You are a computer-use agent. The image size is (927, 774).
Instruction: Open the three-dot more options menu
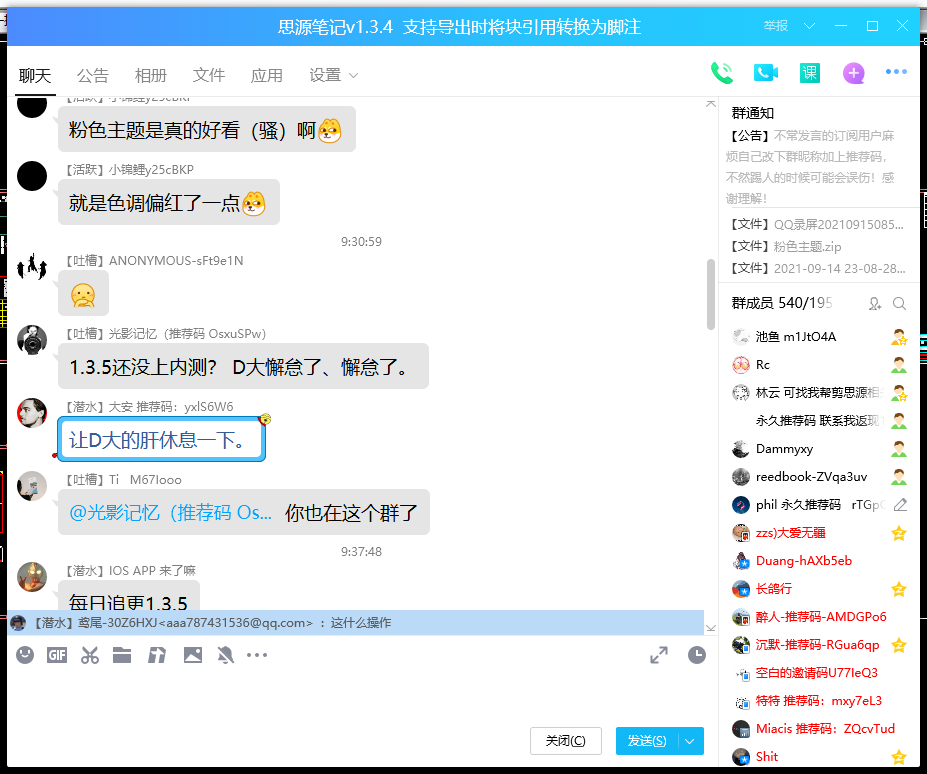click(x=896, y=72)
